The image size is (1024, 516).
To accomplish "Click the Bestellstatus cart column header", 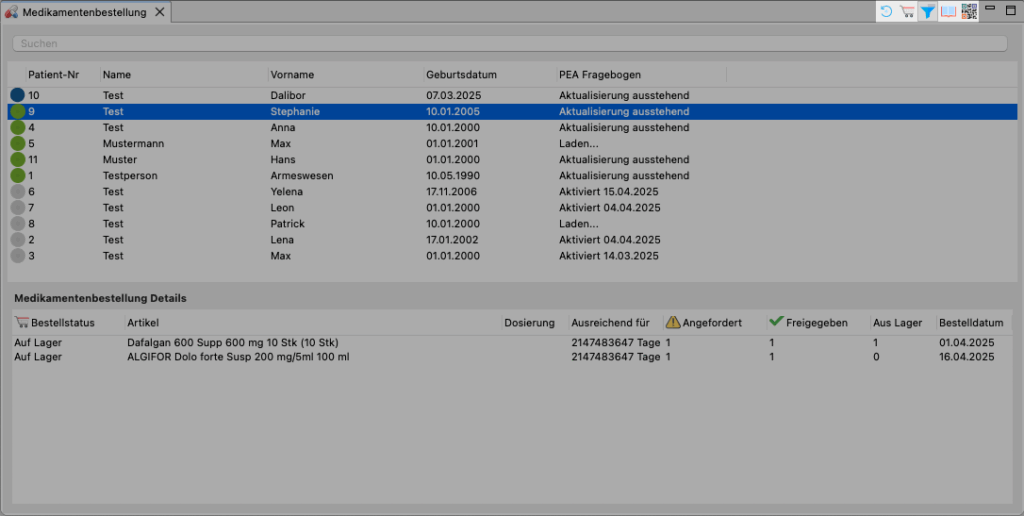I will point(62,323).
